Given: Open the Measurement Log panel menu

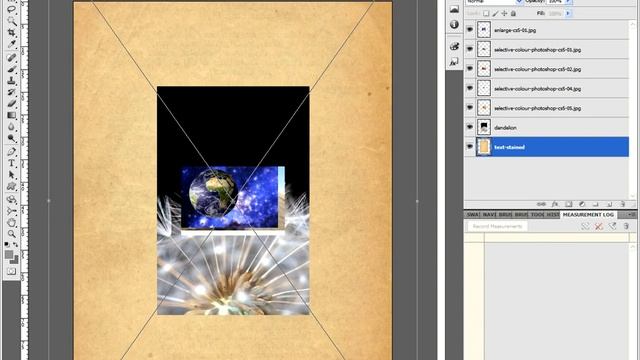Looking at the screenshot, I should [x=632, y=215].
